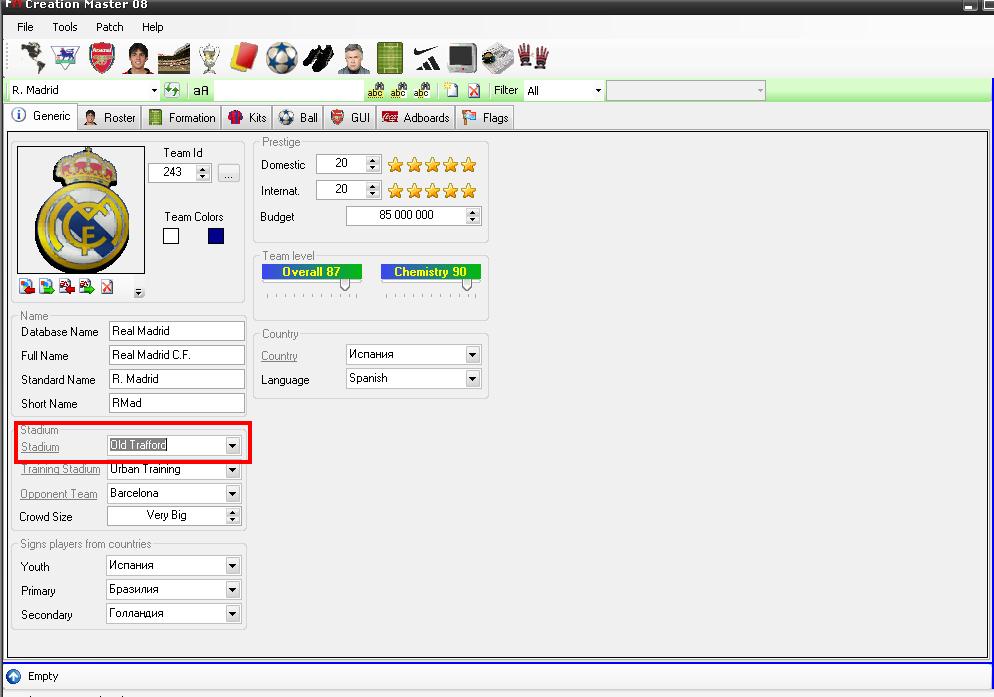This screenshot has width=994, height=697.
Task: Open the Countries editor globe icon
Action: 32,58
